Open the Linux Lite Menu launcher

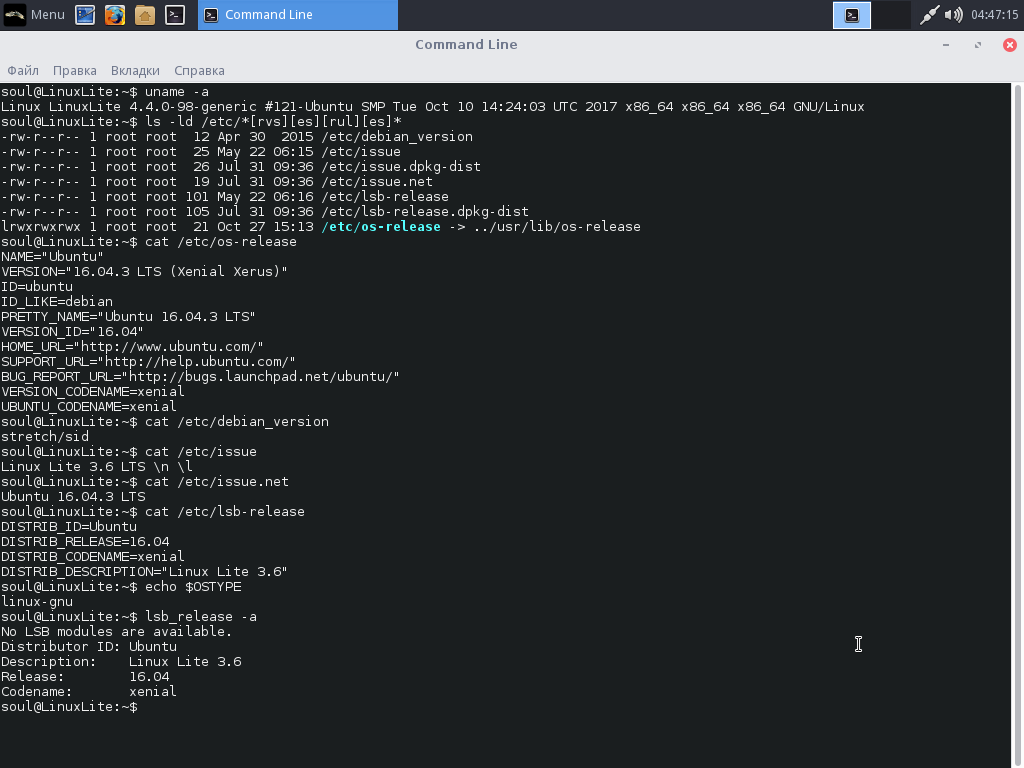click(34, 14)
